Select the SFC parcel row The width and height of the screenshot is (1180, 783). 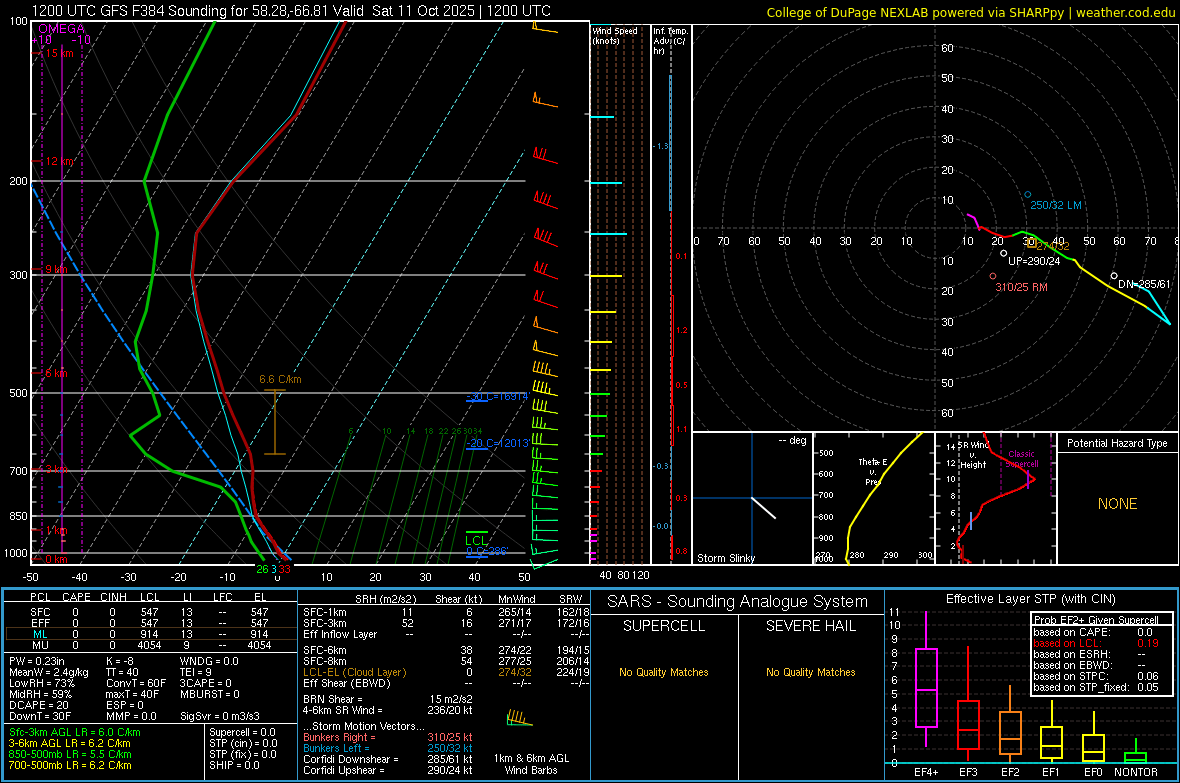pos(150,612)
